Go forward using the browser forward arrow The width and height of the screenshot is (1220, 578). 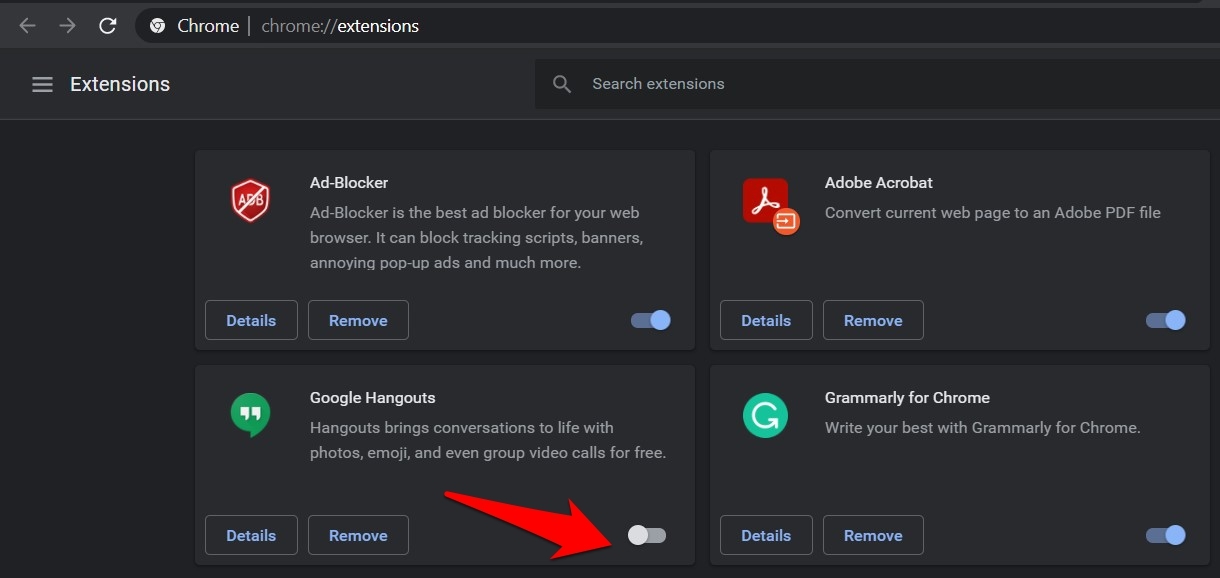click(x=67, y=26)
